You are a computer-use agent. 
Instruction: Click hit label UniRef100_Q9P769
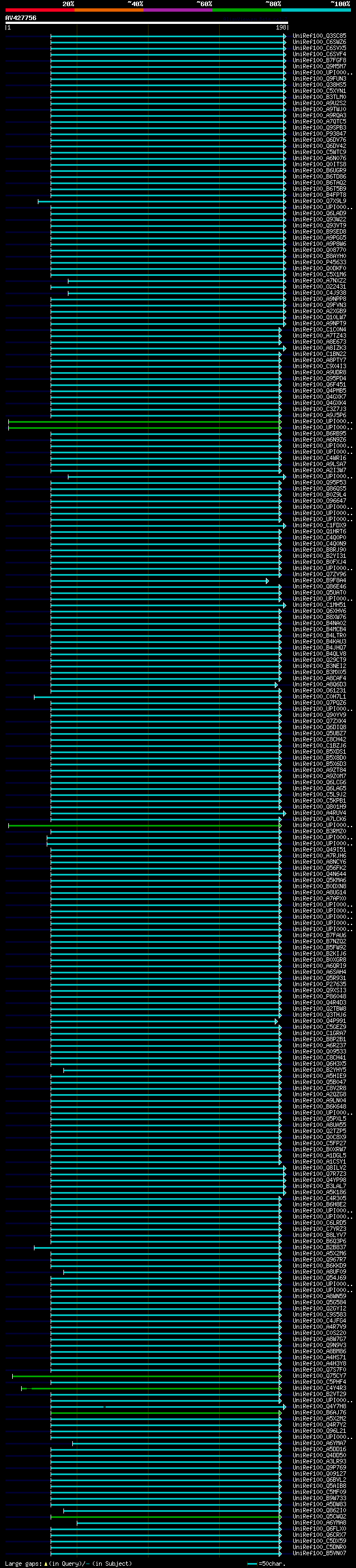pyautogui.click(x=319, y=1467)
